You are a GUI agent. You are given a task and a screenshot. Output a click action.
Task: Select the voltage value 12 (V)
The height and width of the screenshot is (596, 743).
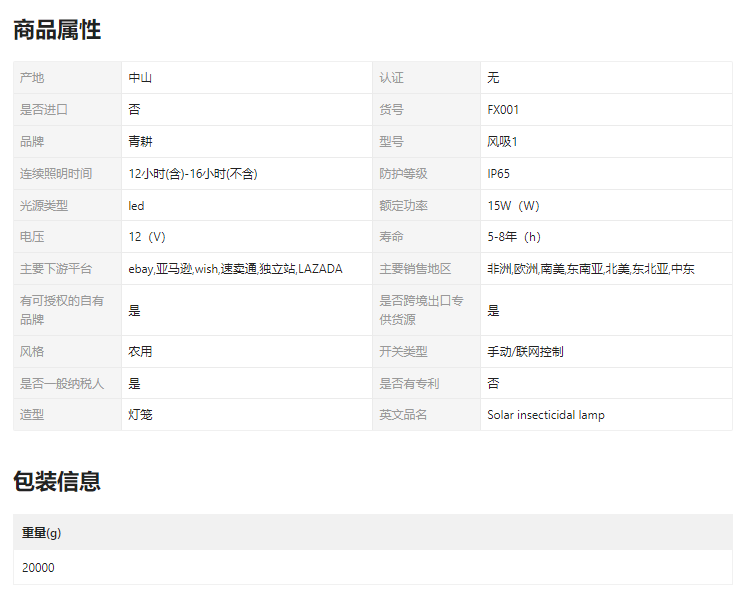coord(146,238)
